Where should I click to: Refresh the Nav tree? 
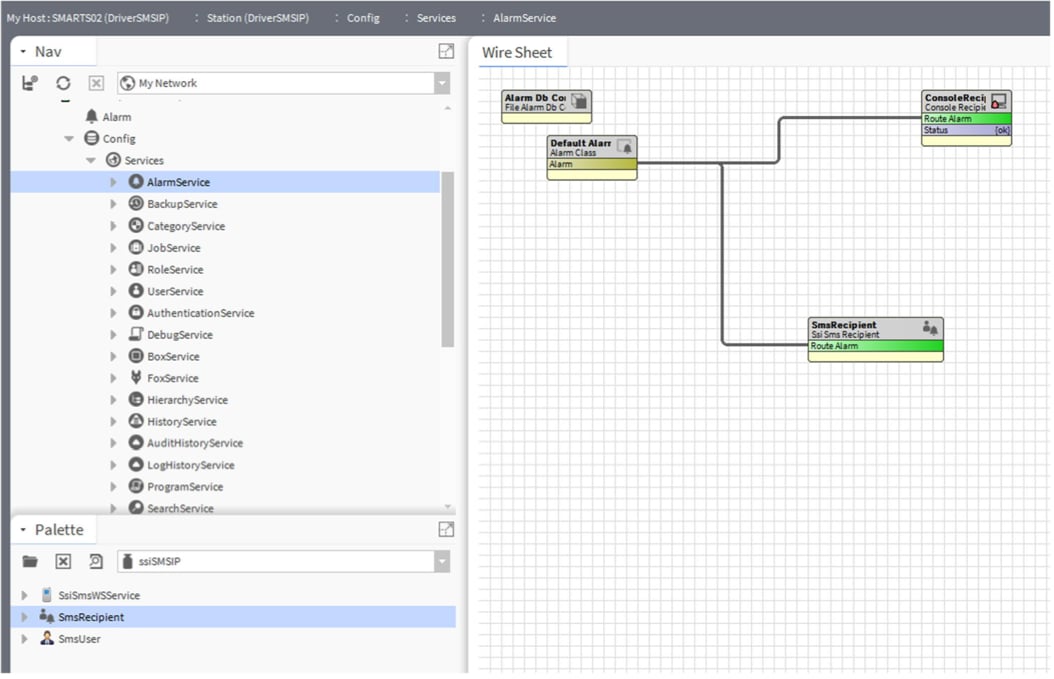(x=63, y=83)
